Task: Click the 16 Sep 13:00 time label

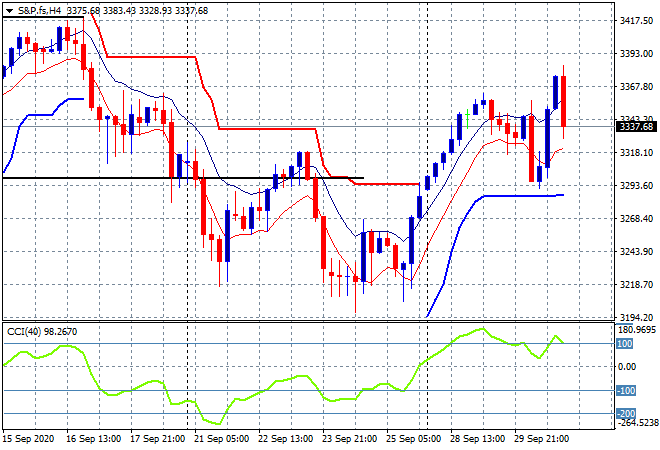Action: 93,439
